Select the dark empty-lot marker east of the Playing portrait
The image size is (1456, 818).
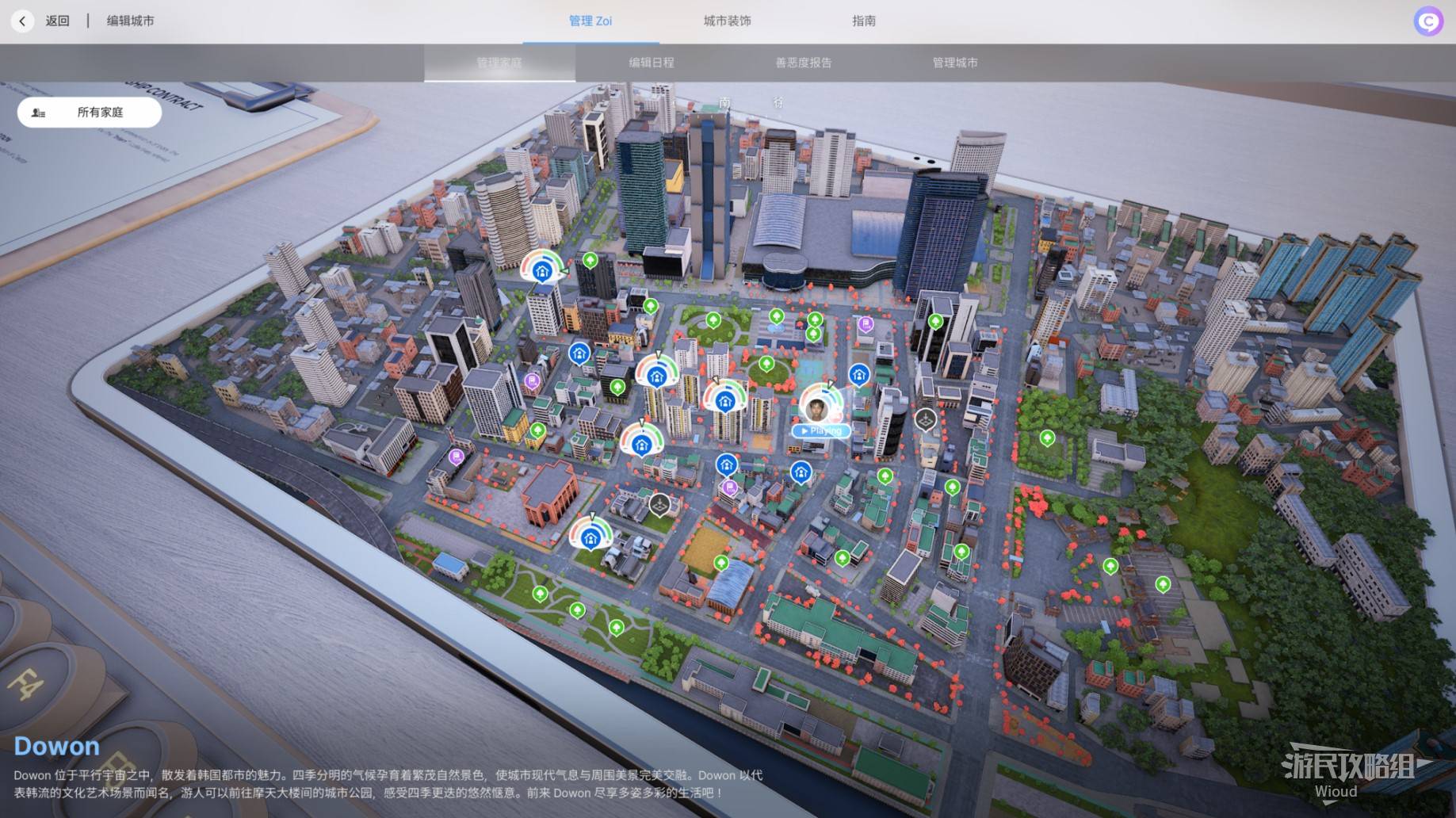pos(926,419)
